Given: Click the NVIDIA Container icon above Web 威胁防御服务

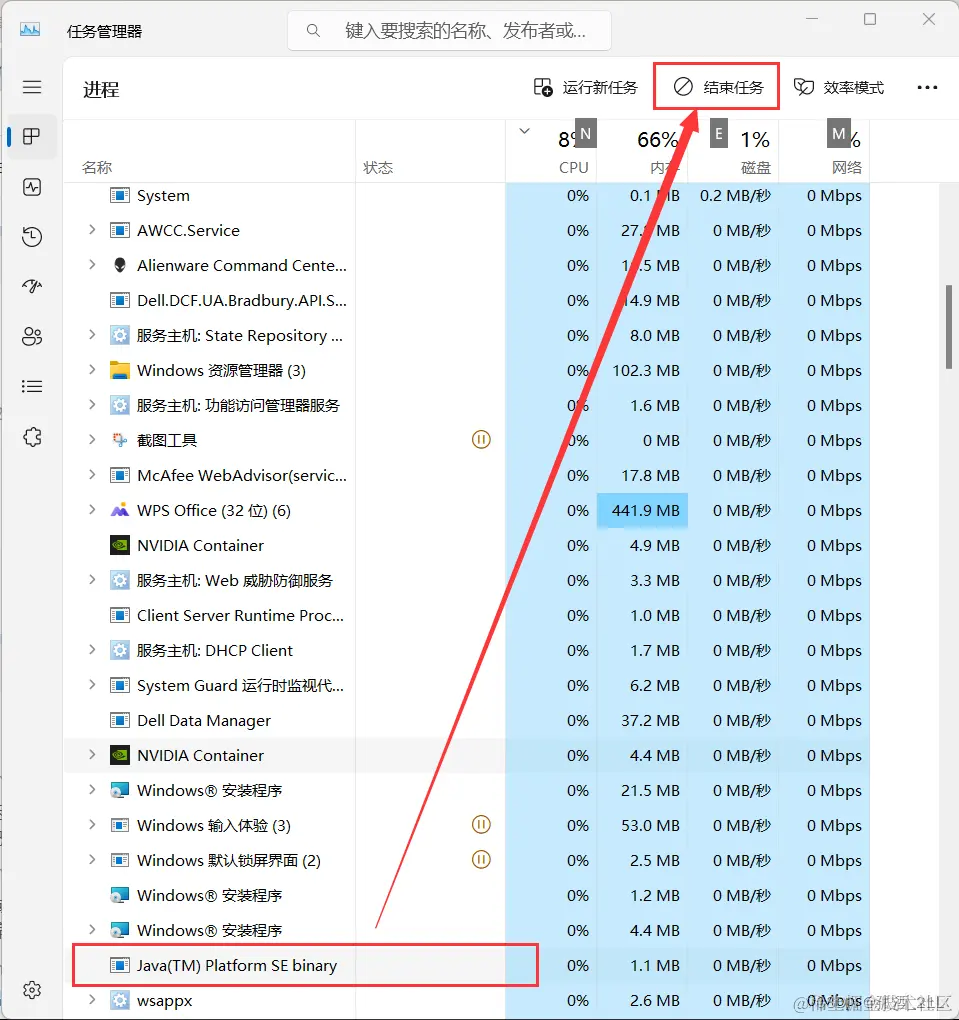Looking at the screenshot, I should click(x=120, y=545).
